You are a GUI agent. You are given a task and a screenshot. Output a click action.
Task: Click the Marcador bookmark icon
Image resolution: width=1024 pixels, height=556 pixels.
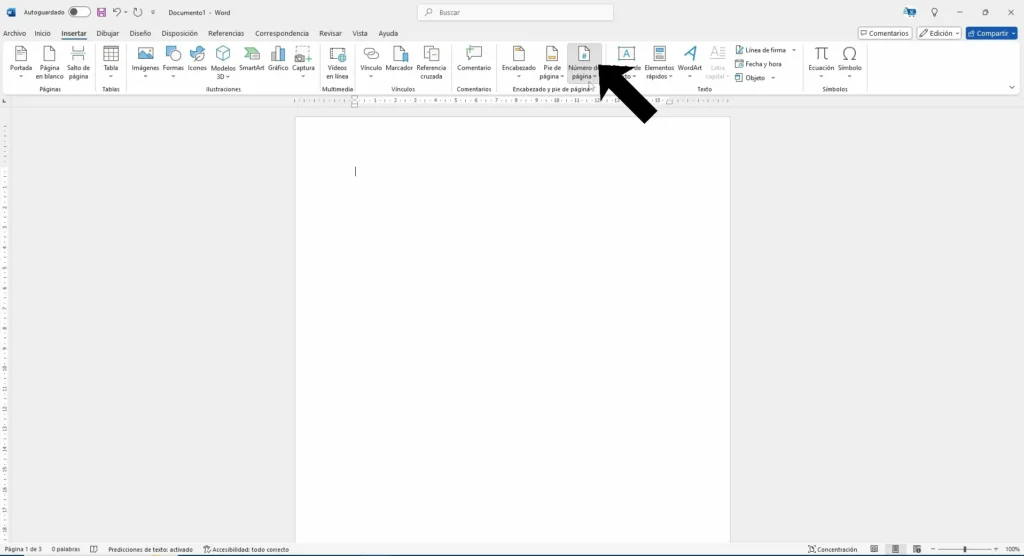click(399, 54)
